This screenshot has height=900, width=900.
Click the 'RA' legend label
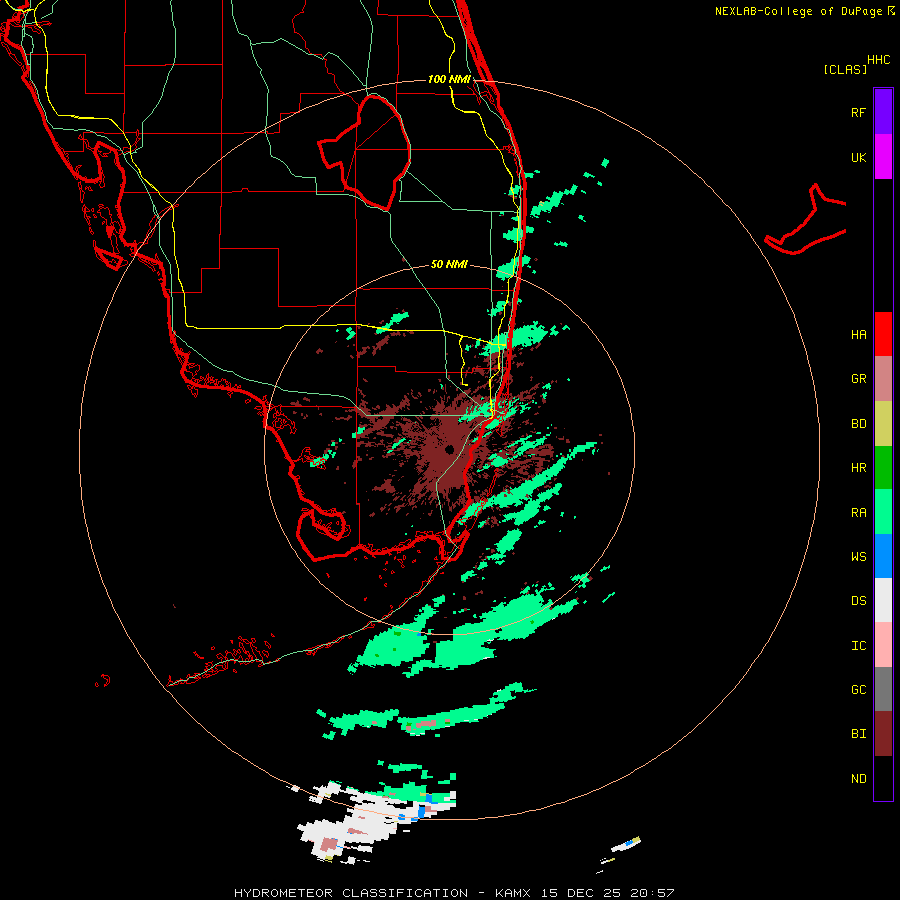tap(858, 513)
